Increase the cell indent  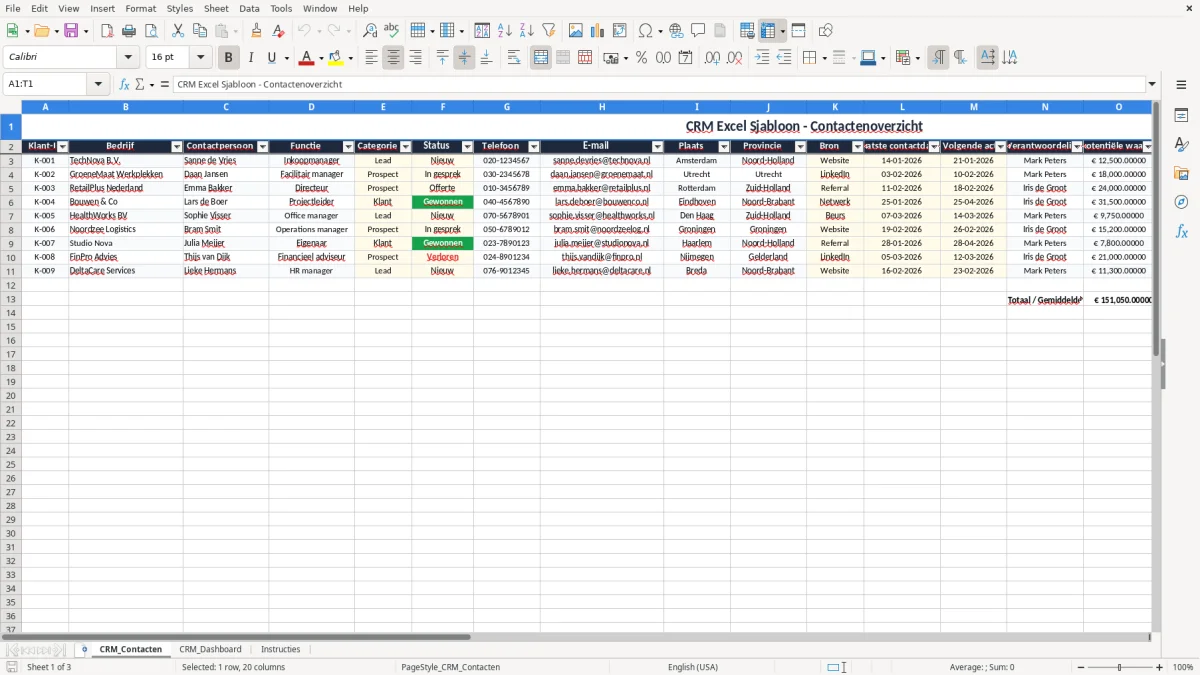coord(762,58)
